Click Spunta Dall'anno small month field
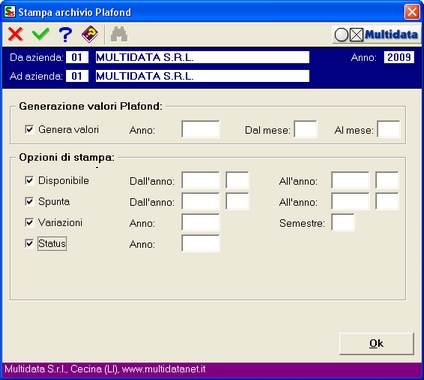This screenshot has height=380, width=424. coord(237,201)
